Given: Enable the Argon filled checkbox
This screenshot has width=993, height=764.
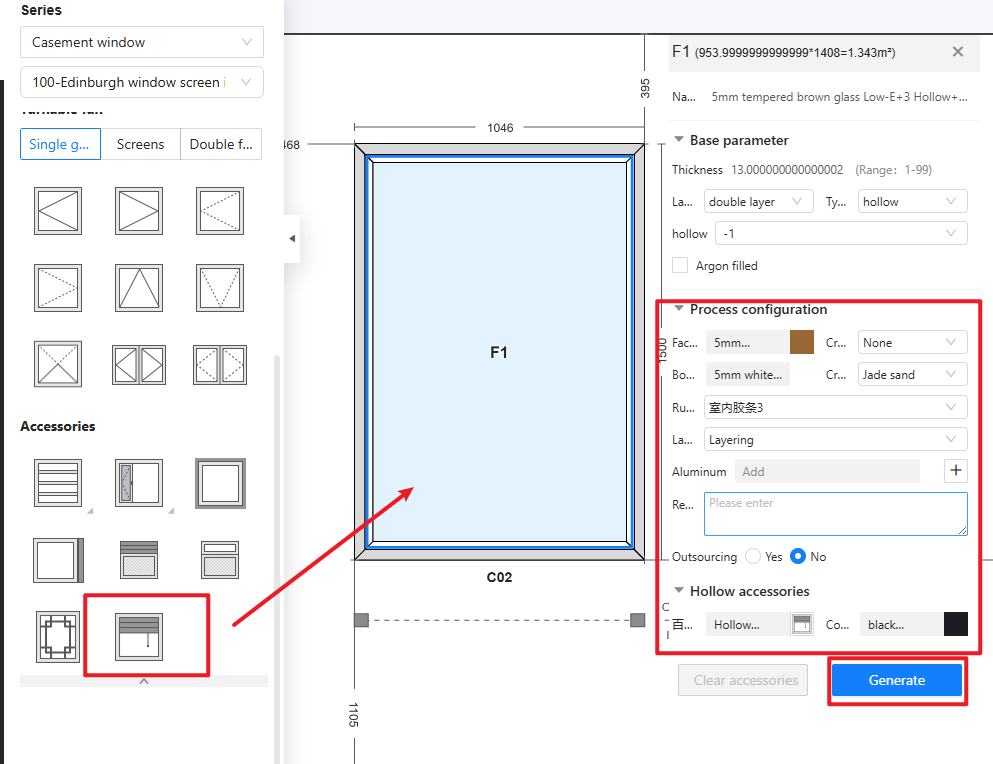Looking at the screenshot, I should [680, 266].
